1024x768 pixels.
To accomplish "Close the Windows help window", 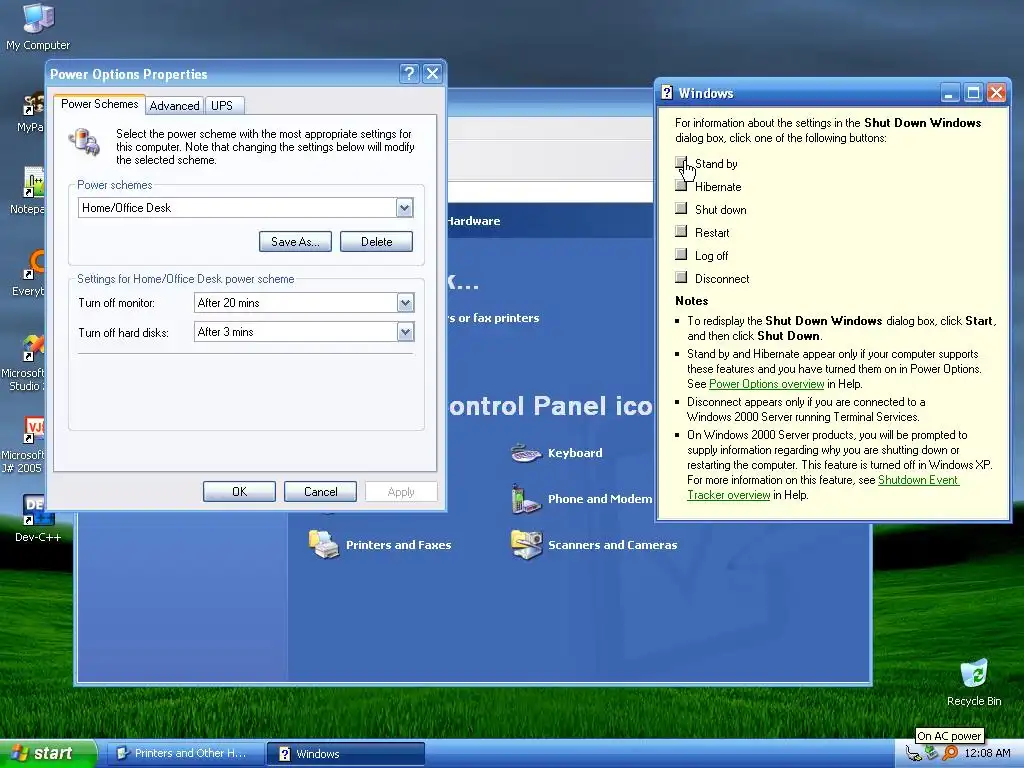I will 996,93.
